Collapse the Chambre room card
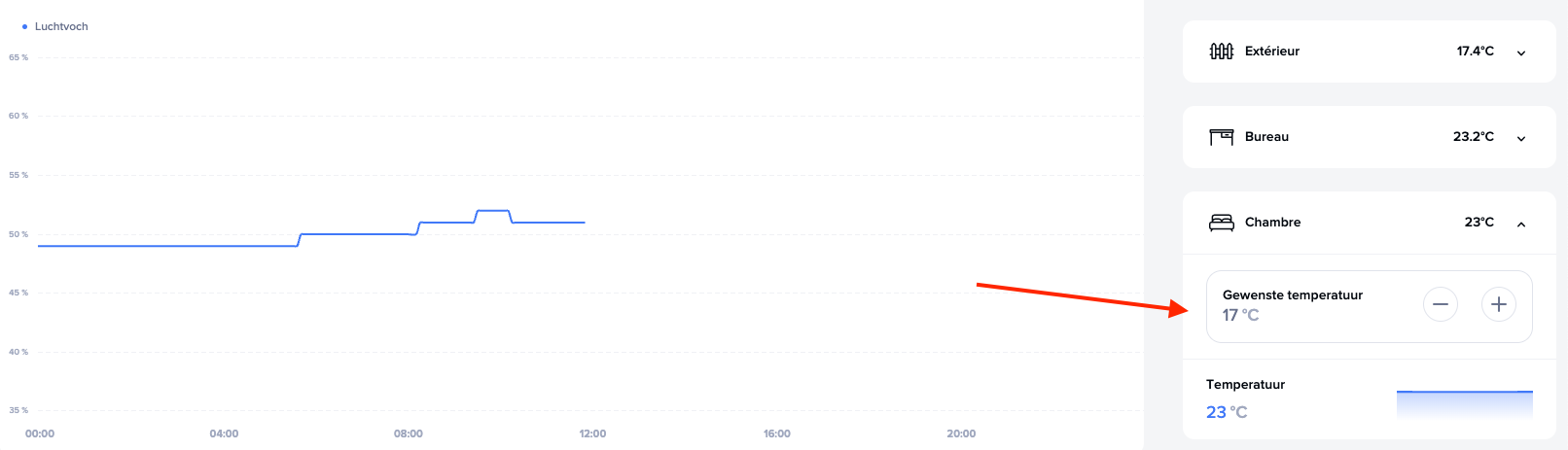The height and width of the screenshot is (450, 1568). (x=1521, y=224)
